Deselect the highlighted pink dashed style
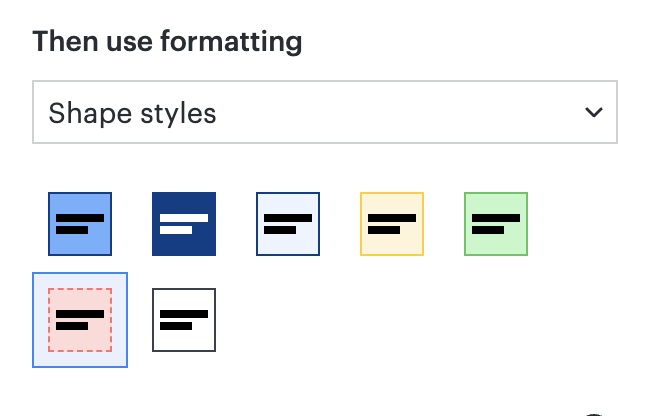The image size is (646, 416). pyautogui.click(x=80, y=320)
